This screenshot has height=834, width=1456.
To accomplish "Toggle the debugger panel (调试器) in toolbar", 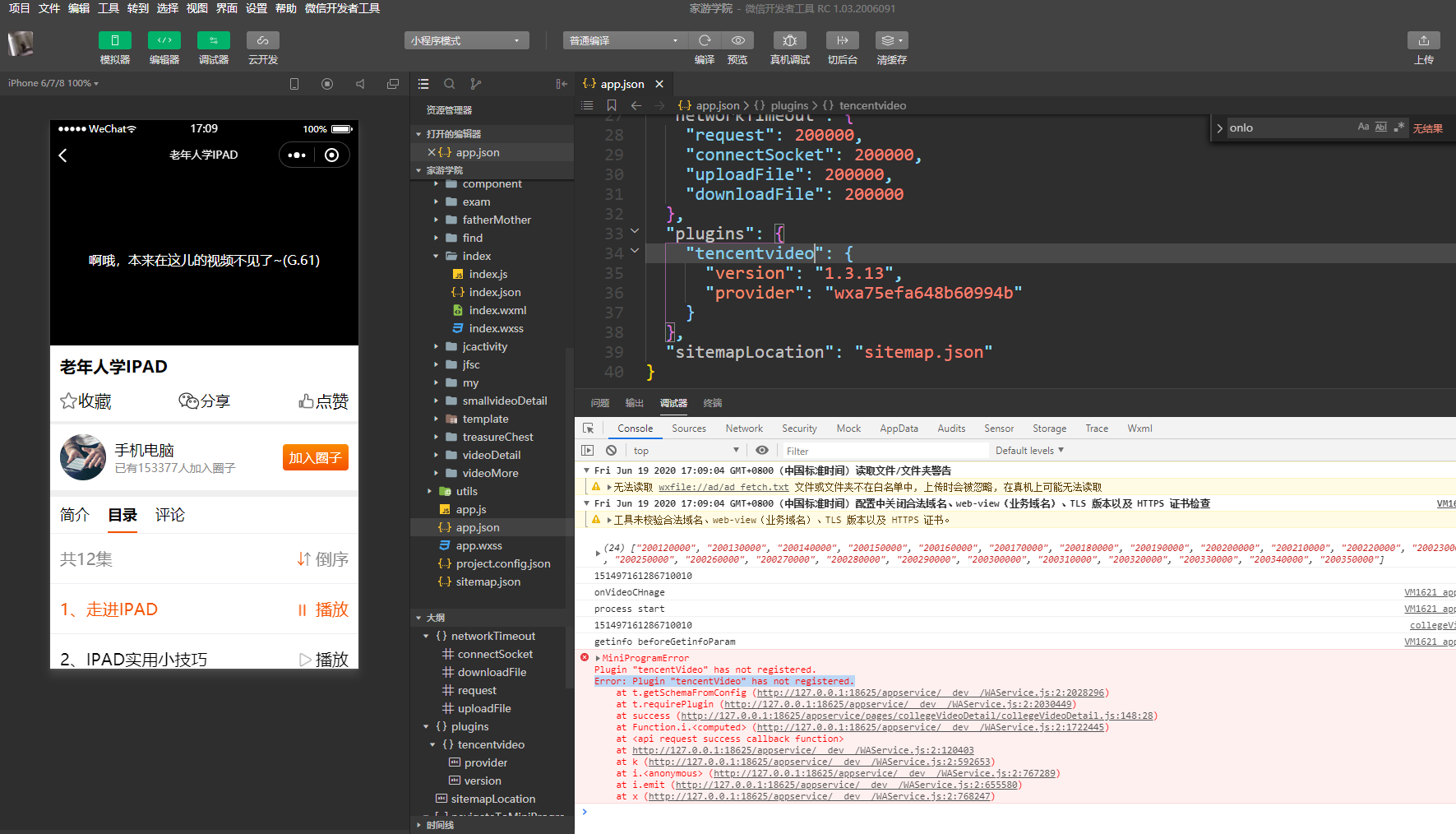I will click(214, 40).
